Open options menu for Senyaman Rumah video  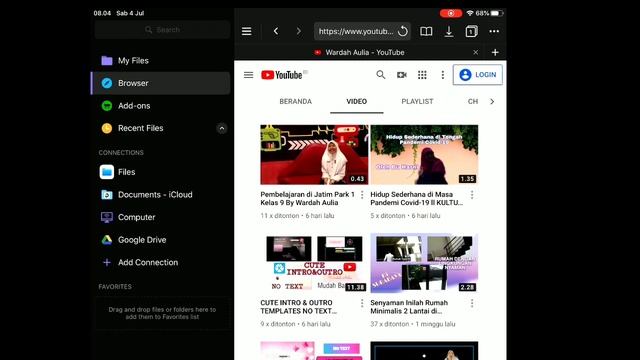(x=472, y=303)
